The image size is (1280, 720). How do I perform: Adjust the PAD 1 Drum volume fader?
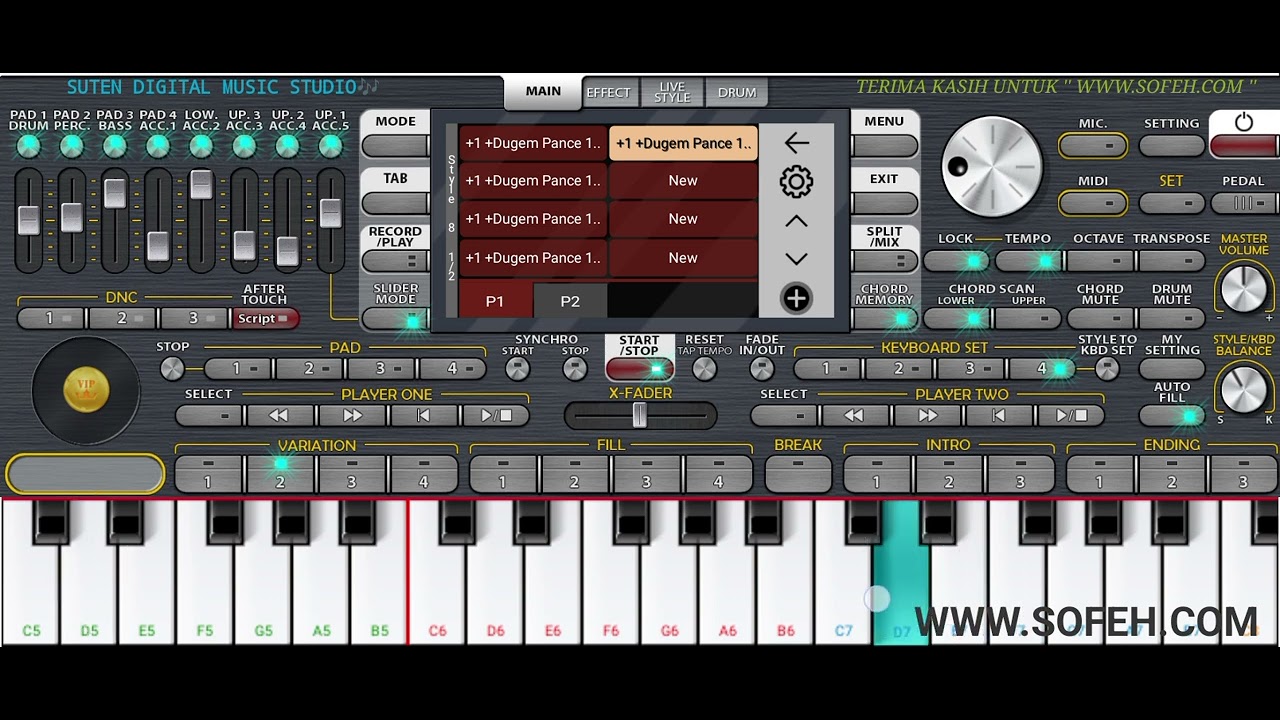[29, 219]
